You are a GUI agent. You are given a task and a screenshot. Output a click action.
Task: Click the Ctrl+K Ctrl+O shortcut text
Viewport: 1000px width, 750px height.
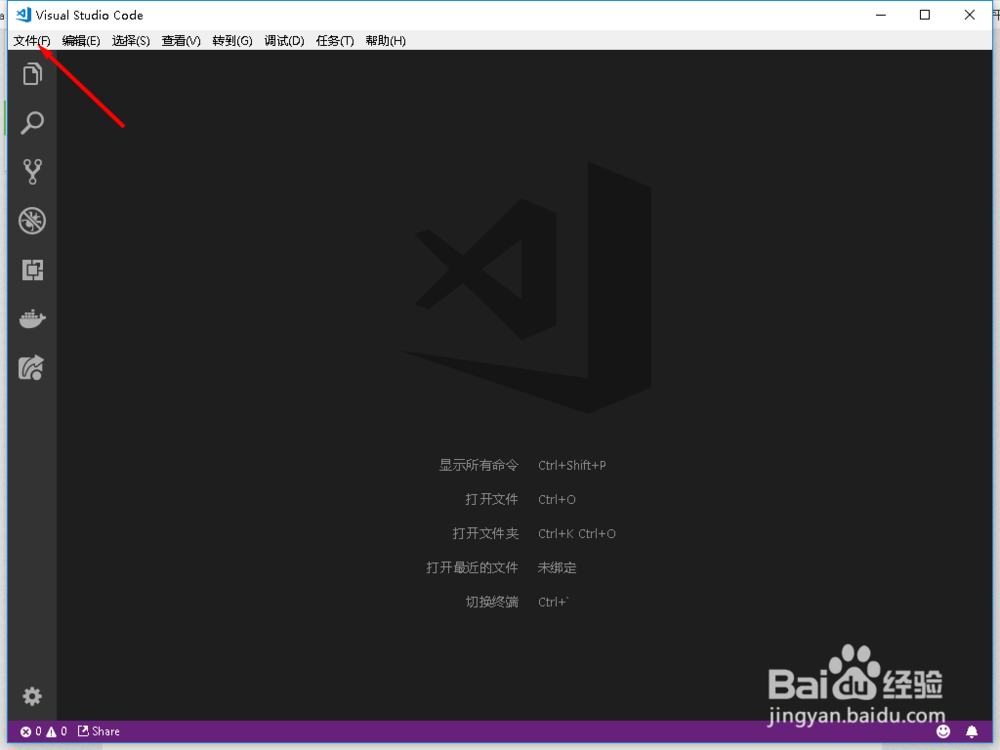tap(577, 534)
